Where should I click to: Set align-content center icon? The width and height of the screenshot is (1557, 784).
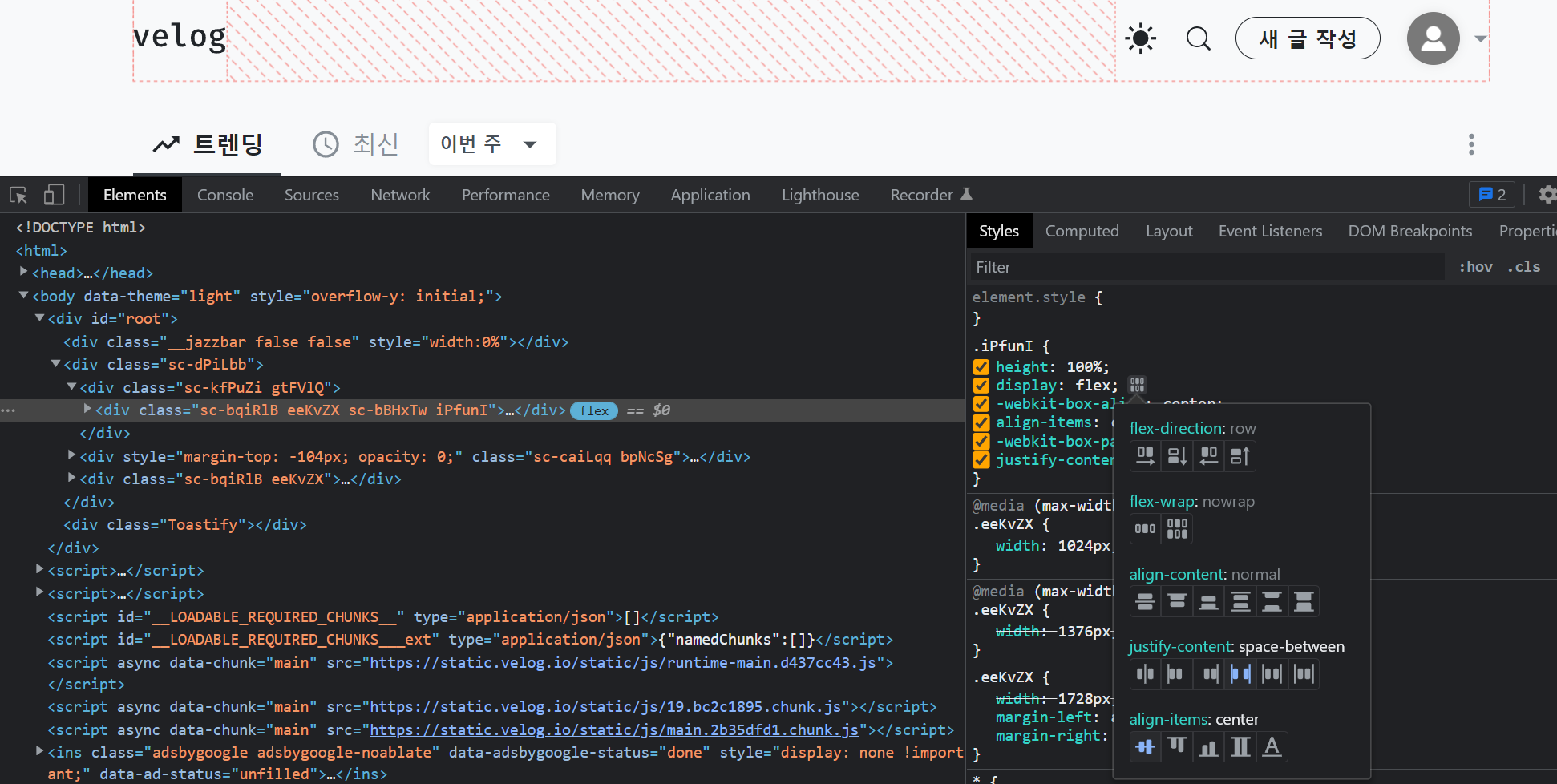tap(1145, 602)
